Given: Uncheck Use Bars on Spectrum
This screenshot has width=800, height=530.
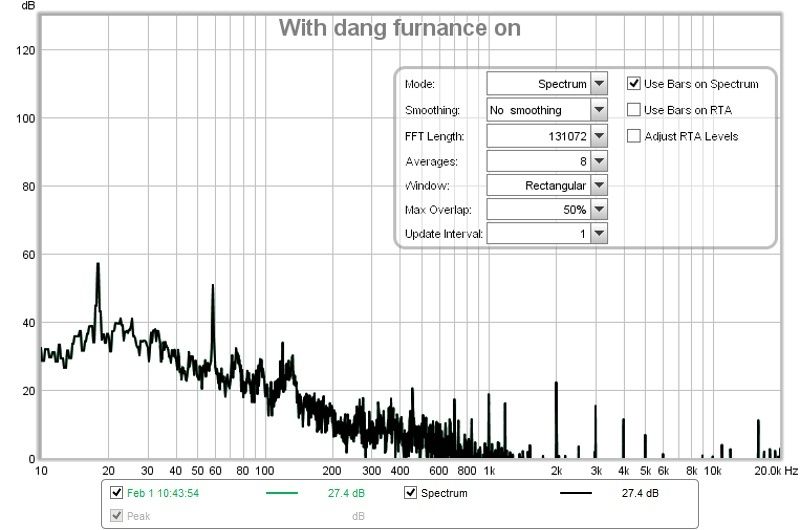Looking at the screenshot, I should click(634, 84).
